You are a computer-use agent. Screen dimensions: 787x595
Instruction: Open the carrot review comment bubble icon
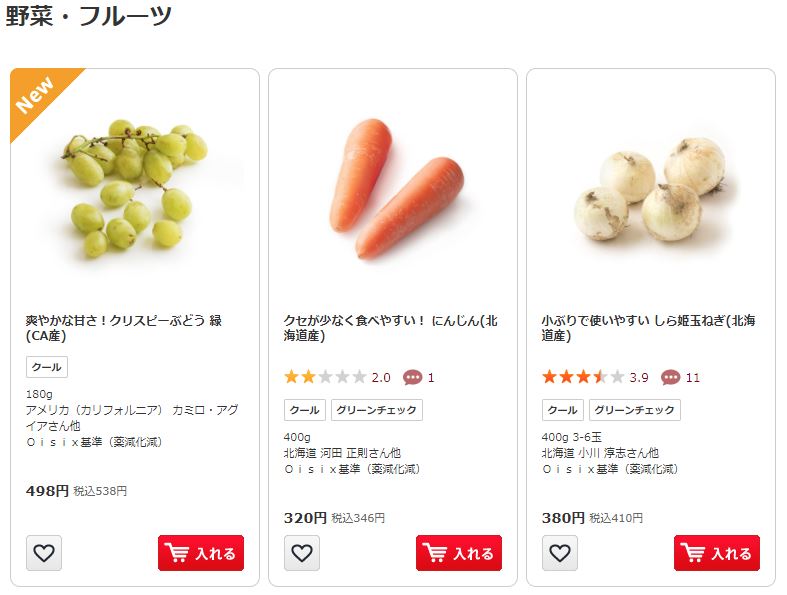coord(413,377)
